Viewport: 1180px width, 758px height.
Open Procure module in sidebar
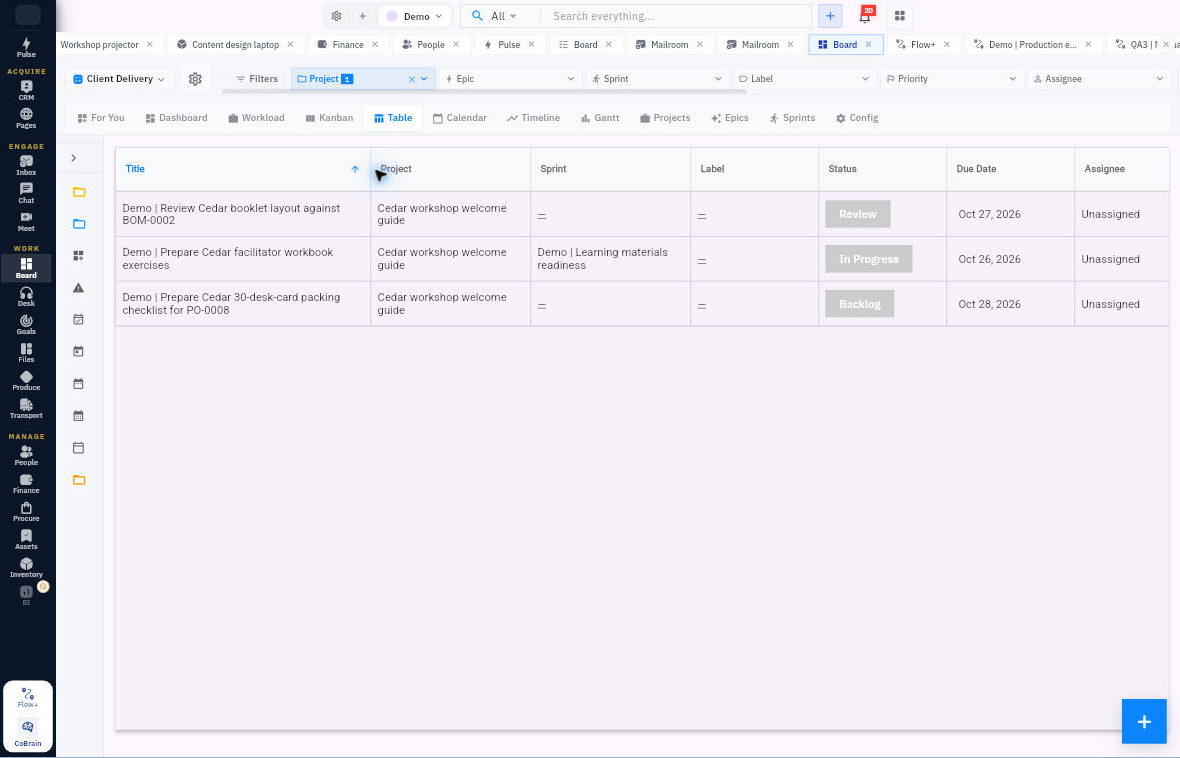(x=26, y=511)
